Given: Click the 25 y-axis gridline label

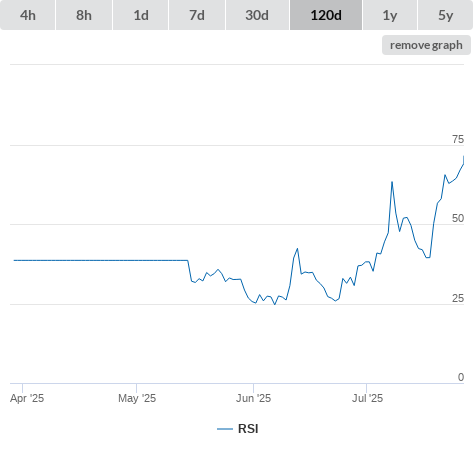Looking at the screenshot, I should [x=458, y=298].
